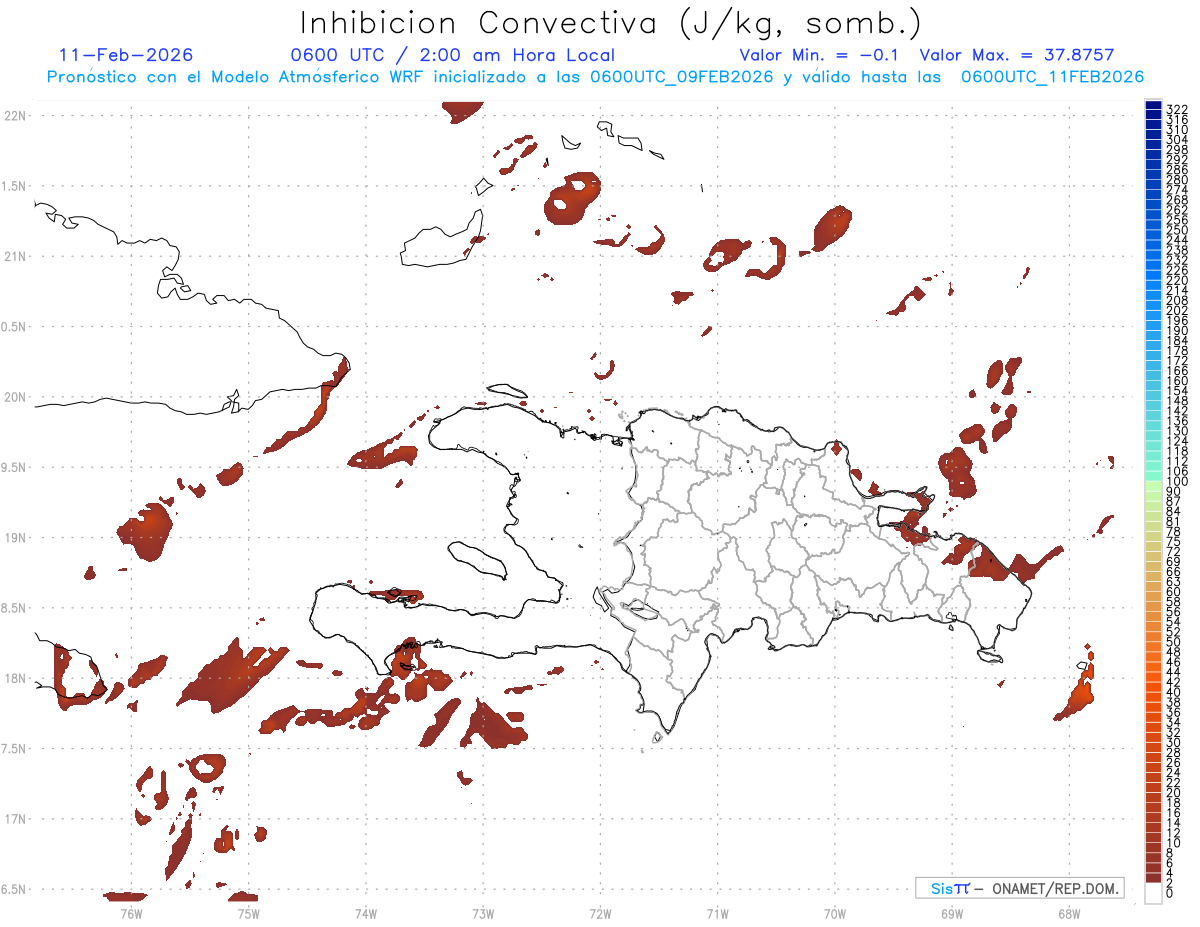1200x927 pixels.
Task: Click the 'Valor Max. = 37.8757' text
Action: coord(1017,55)
